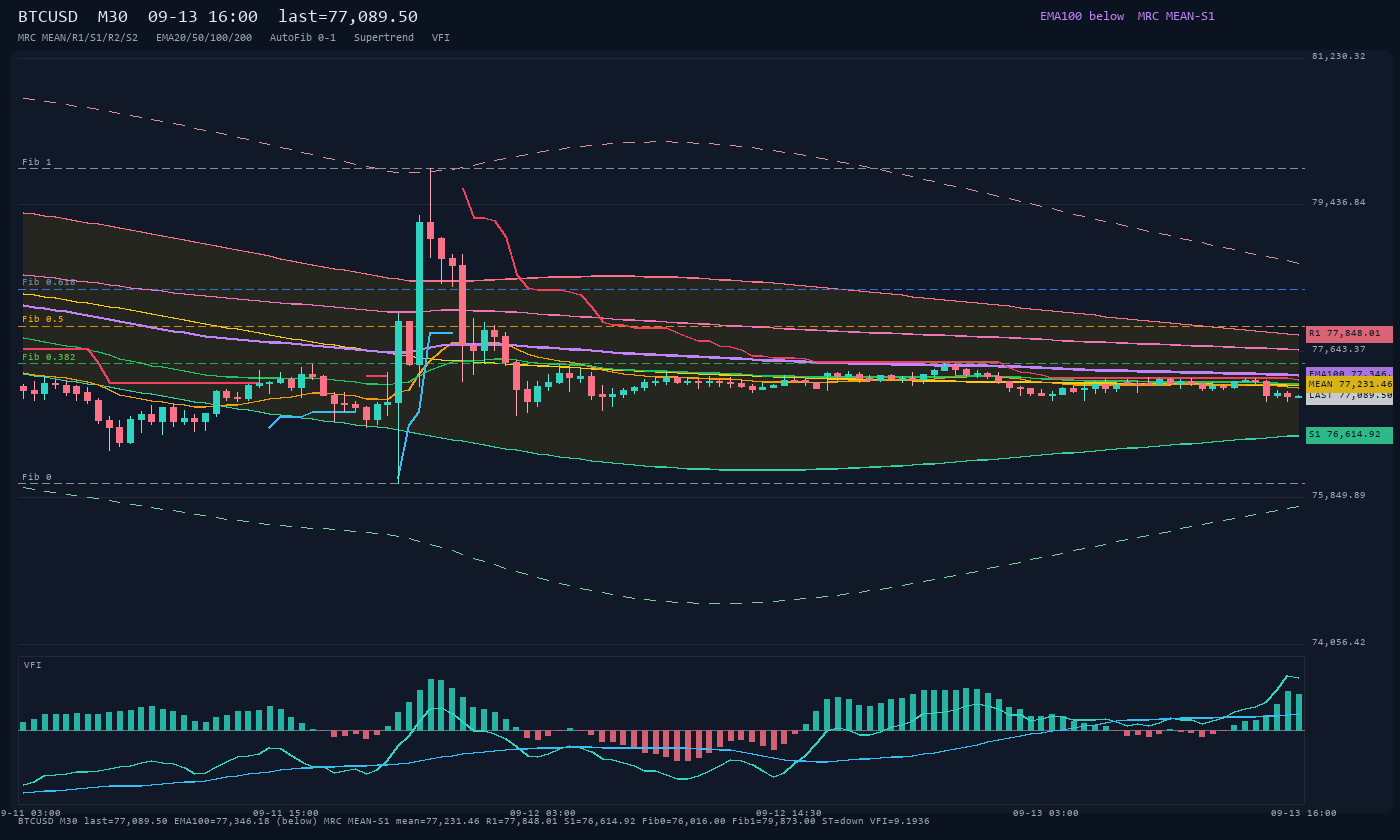
Task: Click the Supertrend legend entry
Action: tap(384, 38)
